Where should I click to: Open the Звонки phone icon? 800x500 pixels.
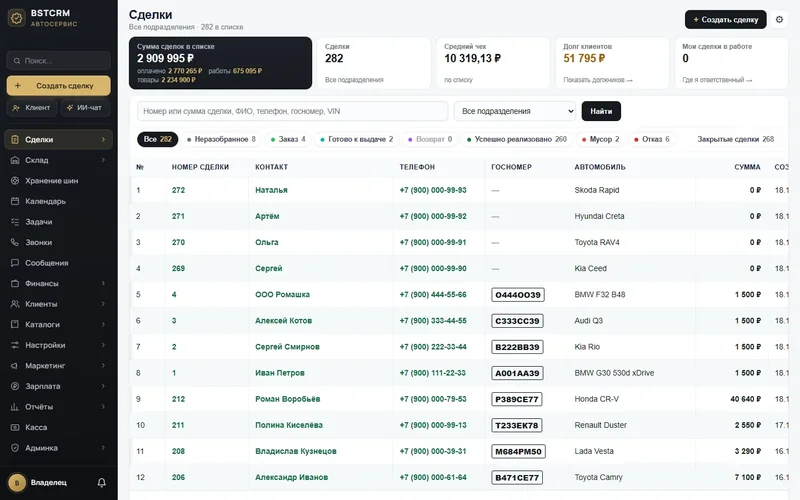[15, 242]
